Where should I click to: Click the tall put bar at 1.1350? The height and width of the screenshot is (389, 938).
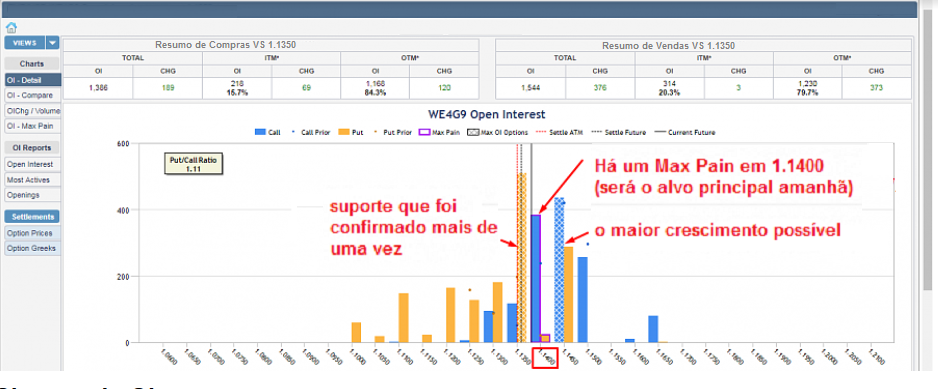pos(522,258)
